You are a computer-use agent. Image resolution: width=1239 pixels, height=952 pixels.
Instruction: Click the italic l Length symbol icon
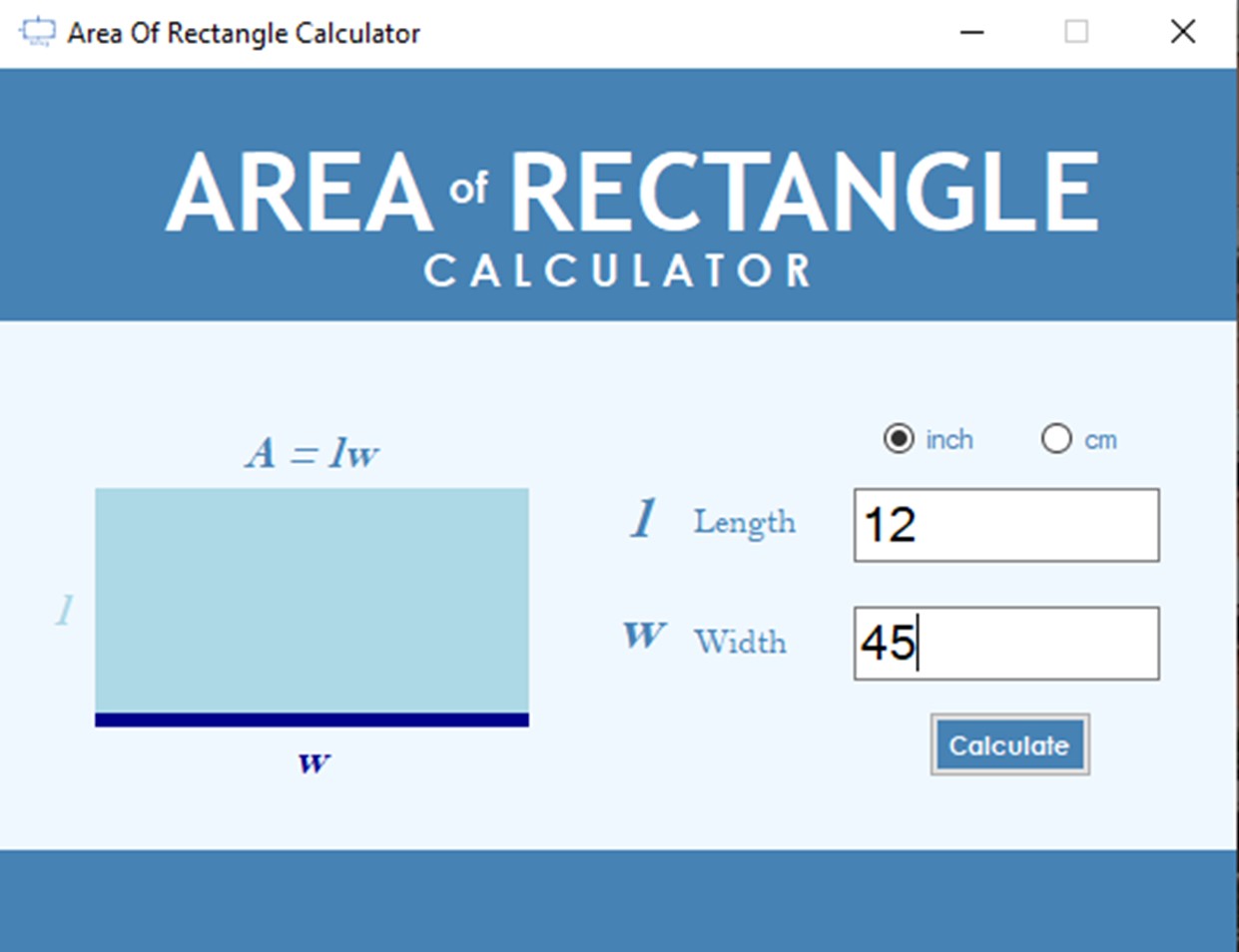coord(644,520)
